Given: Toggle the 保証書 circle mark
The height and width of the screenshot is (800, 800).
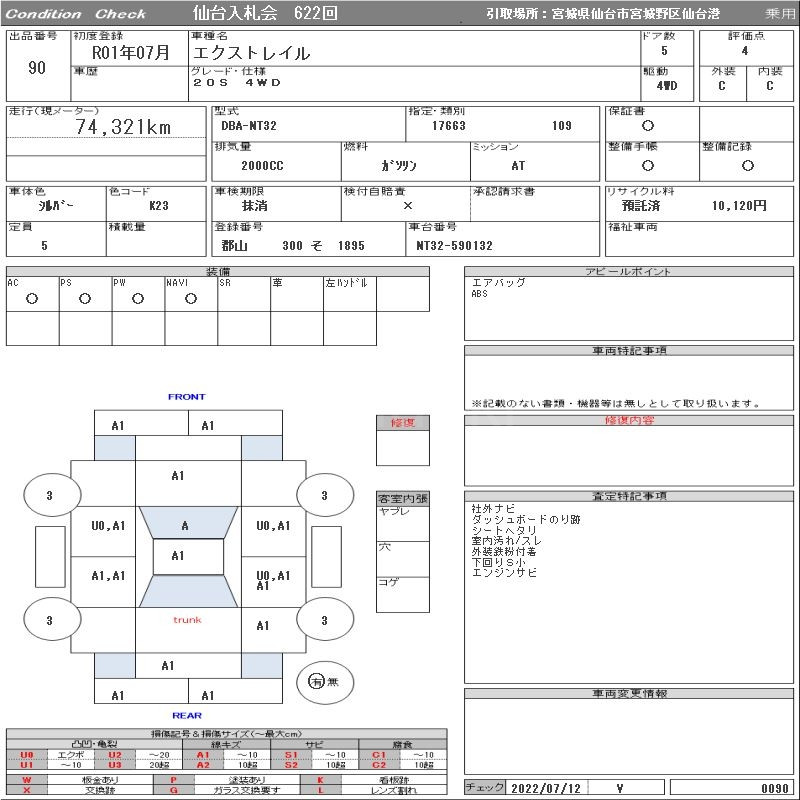Looking at the screenshot, I should [x=648, y=126].
